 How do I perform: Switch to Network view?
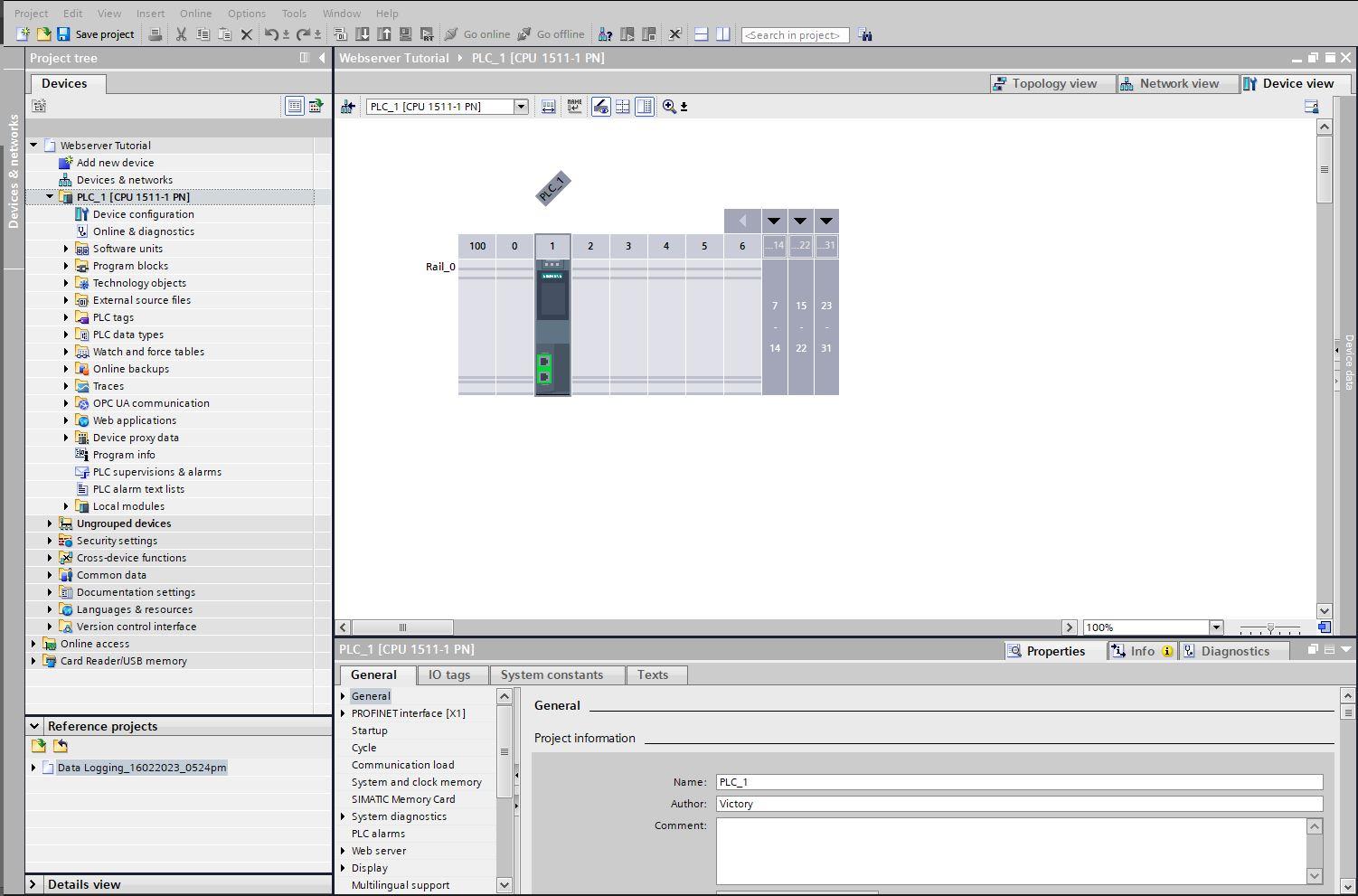click(1175, 82)
